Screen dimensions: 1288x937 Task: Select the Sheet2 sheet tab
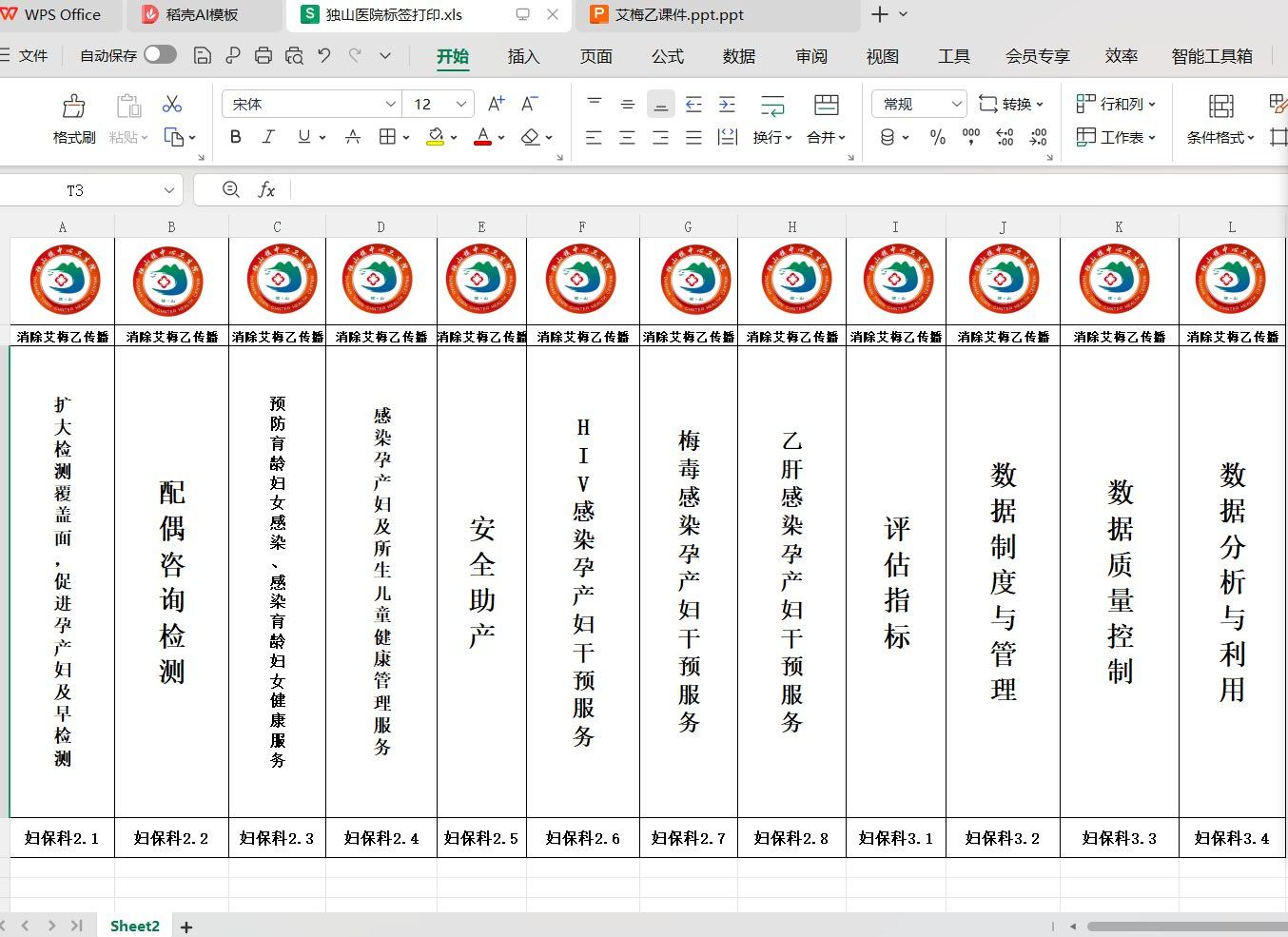pos(135,926)
